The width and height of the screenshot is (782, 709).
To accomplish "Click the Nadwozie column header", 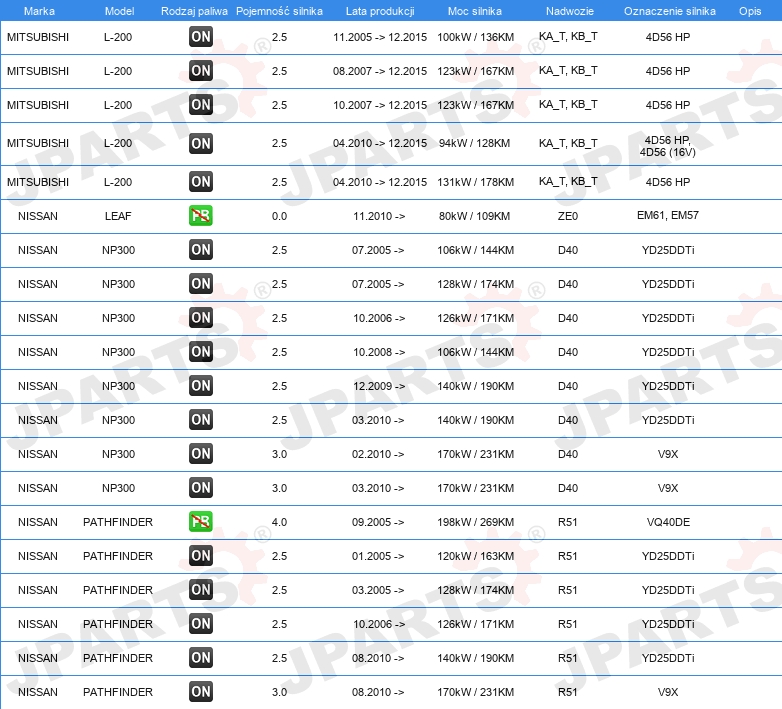I will tap(570, 11).
